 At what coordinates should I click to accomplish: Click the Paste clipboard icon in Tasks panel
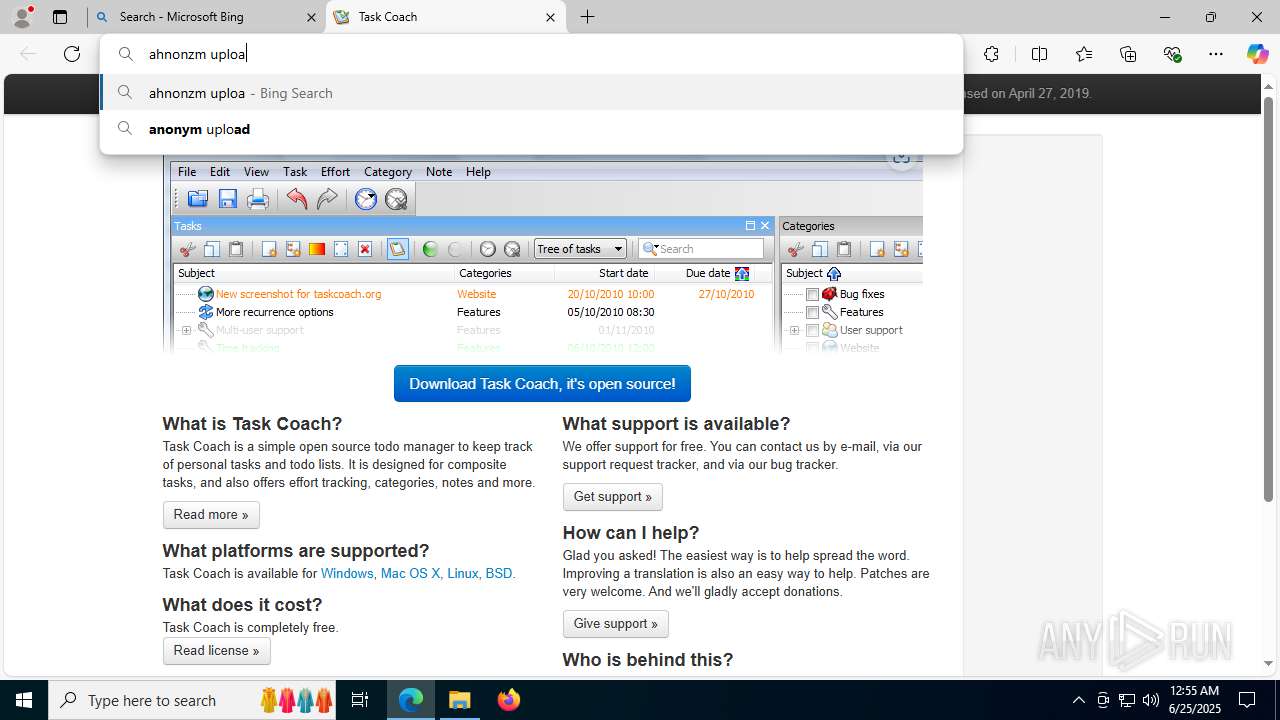coord(236,249)
